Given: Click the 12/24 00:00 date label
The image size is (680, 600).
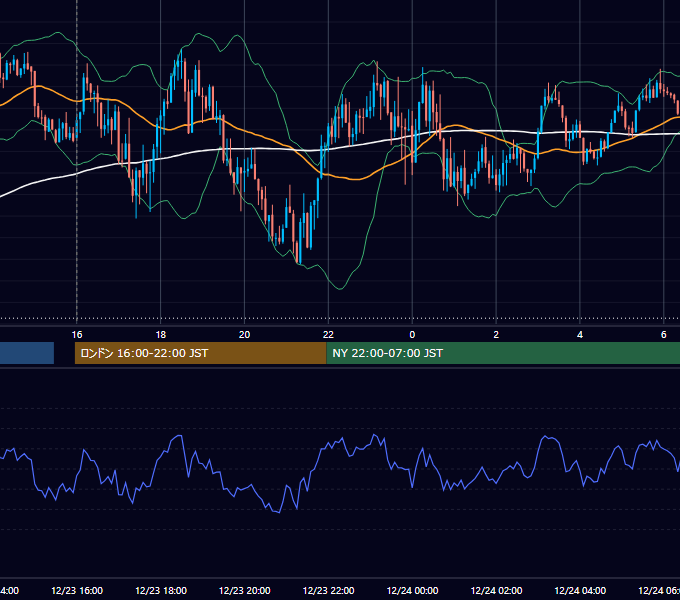Looking at the screenshot, I should (x=412, y=590).
